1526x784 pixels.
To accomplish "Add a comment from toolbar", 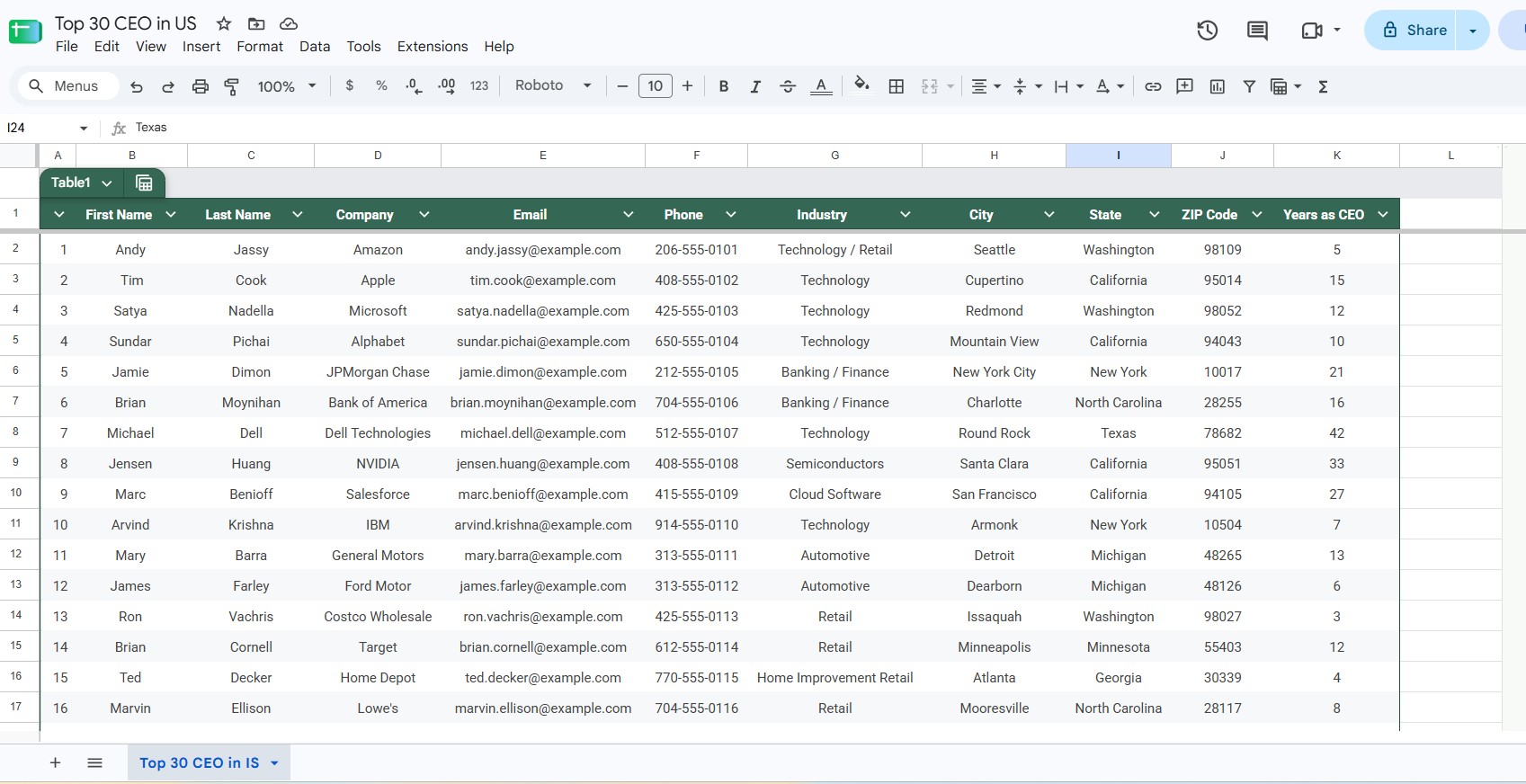I will tap(1185, 86).
